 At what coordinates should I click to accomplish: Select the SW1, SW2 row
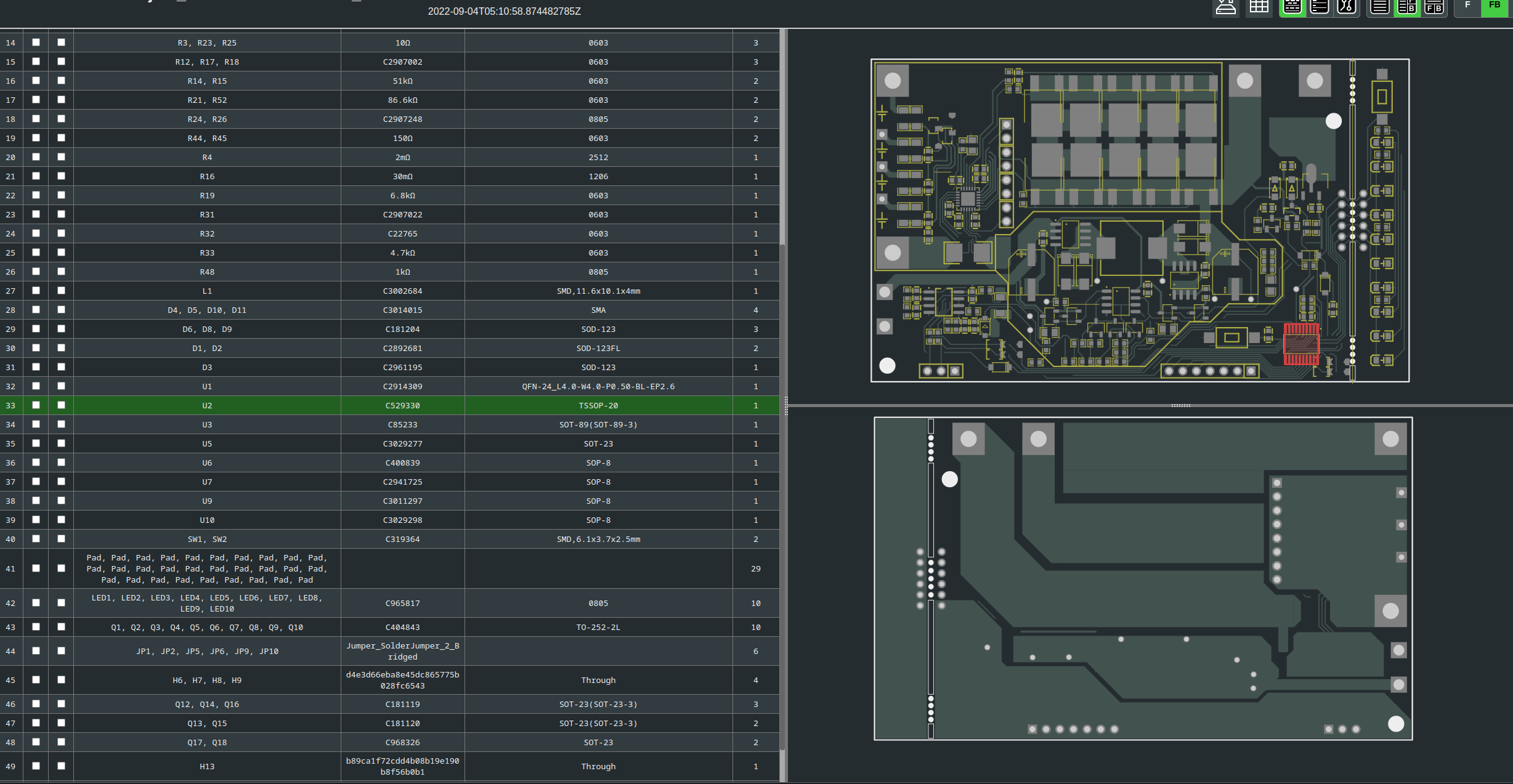(x=207, y=540)
